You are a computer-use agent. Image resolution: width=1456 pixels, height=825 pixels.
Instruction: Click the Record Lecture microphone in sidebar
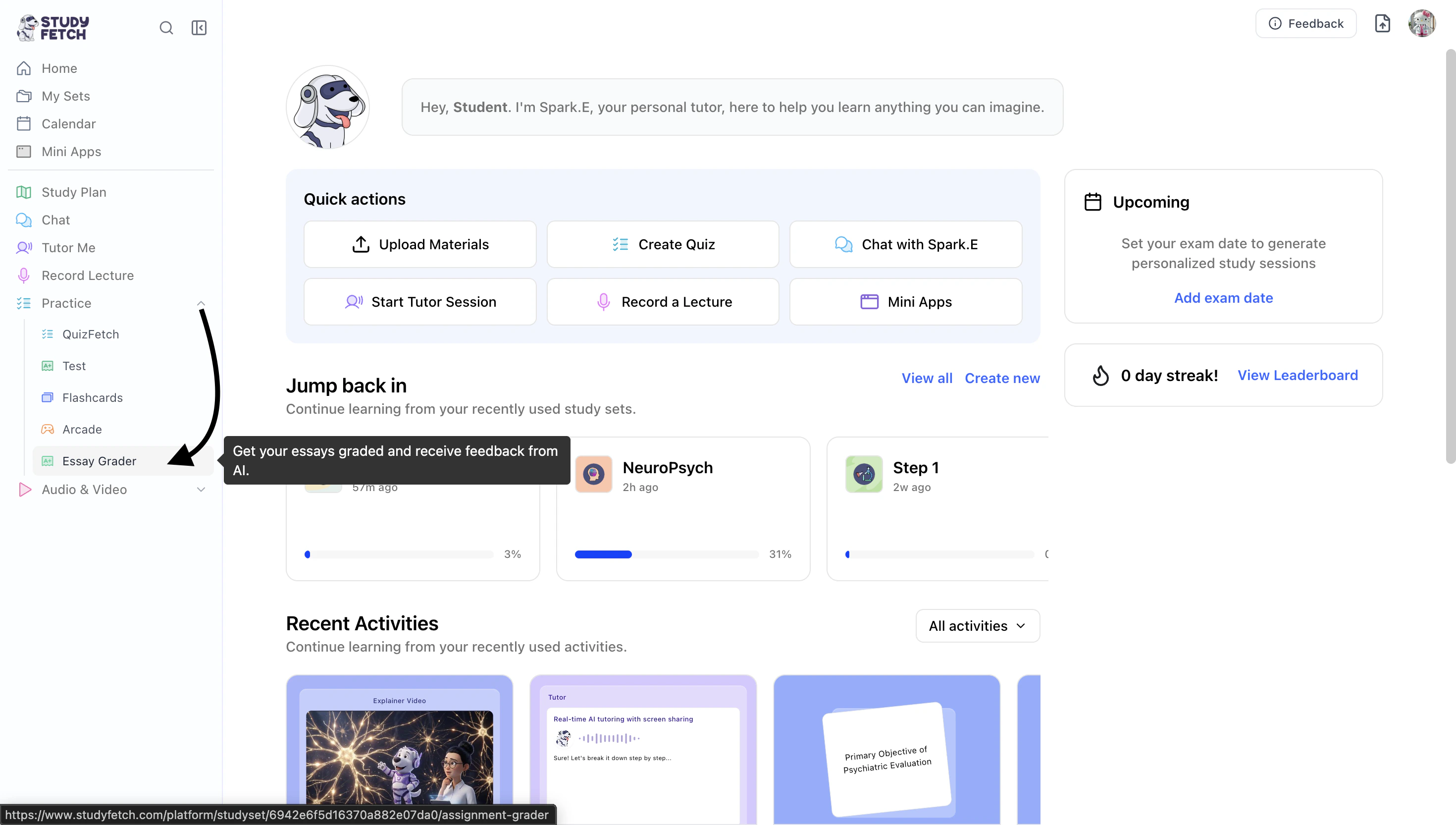[x=24, y=275]
